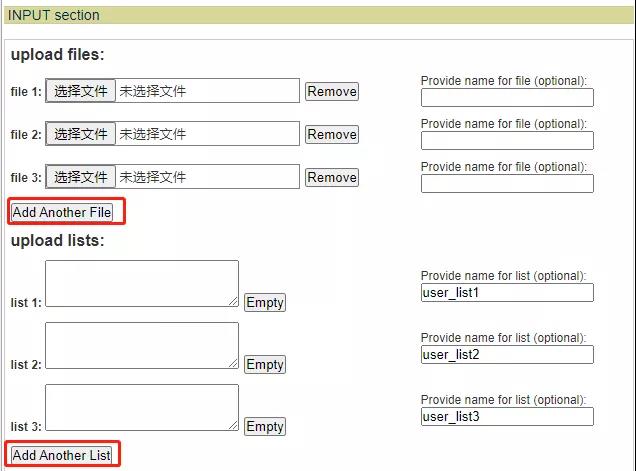Remove the file 1 entry
Viewport: 636px width, 471px height.
pyautogui.click(x=332, y=92)
